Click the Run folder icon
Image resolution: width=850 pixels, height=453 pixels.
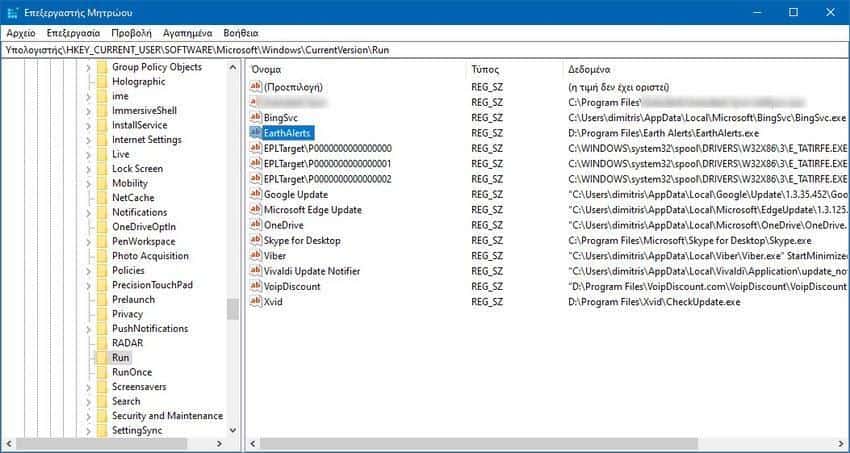pyautogui.click(x=101, y=358)
